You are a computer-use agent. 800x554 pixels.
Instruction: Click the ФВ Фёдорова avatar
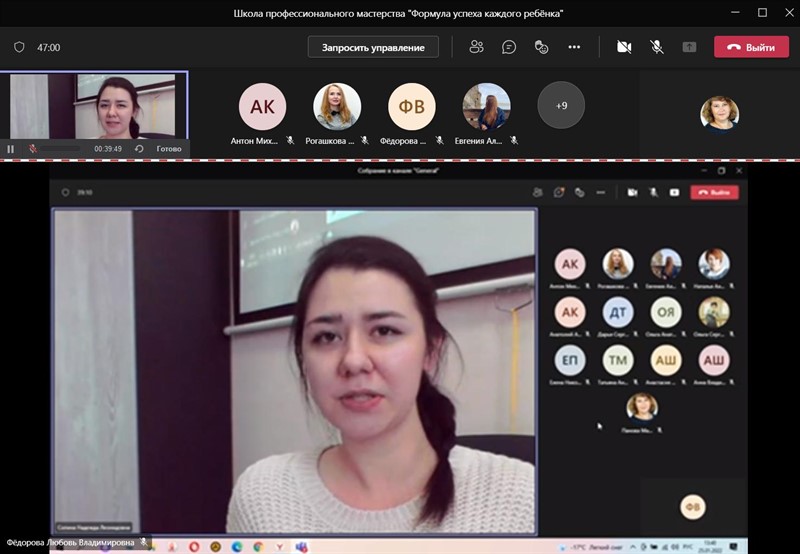tap(412, 107)
